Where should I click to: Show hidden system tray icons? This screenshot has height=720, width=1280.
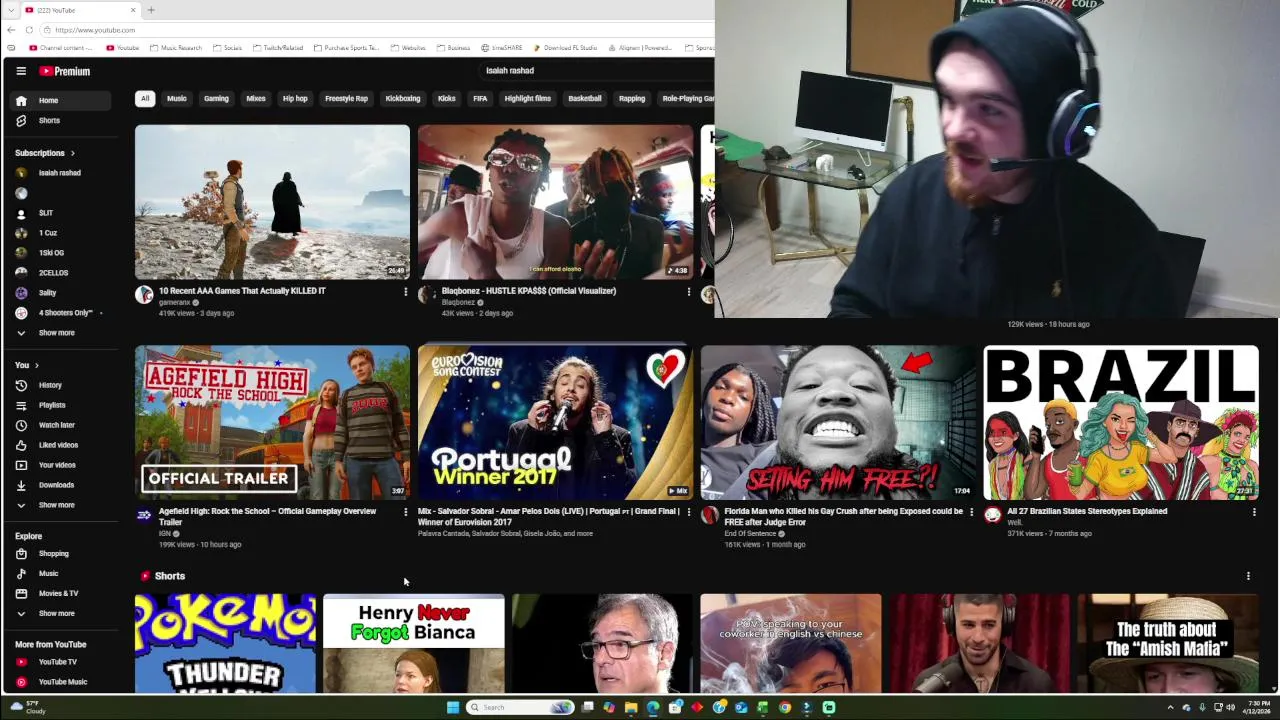[x=1170, y=707]
